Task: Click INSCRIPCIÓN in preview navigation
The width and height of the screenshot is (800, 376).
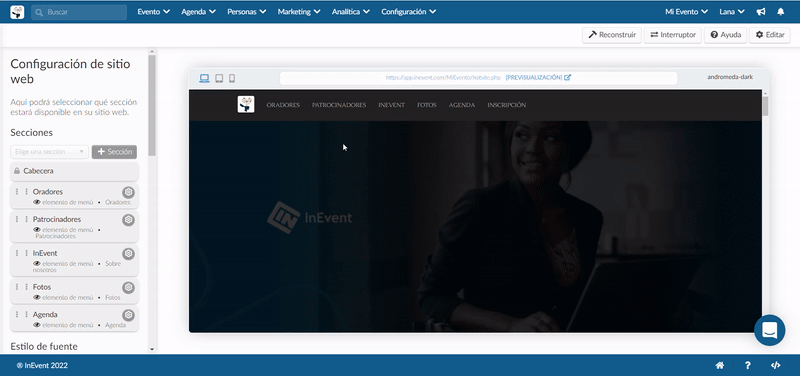Action: coord(507,105)
